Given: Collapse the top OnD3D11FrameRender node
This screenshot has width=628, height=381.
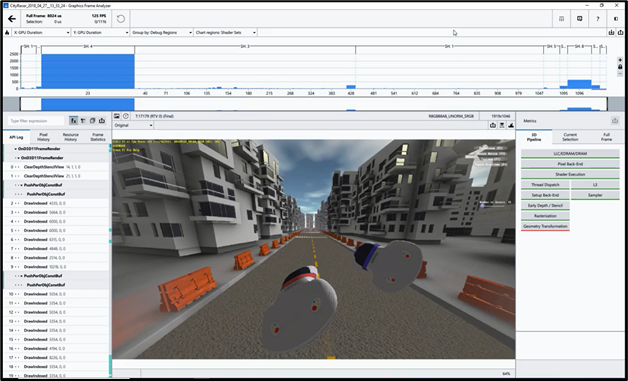Looking at the screenshot, I should tap(16, 149).
